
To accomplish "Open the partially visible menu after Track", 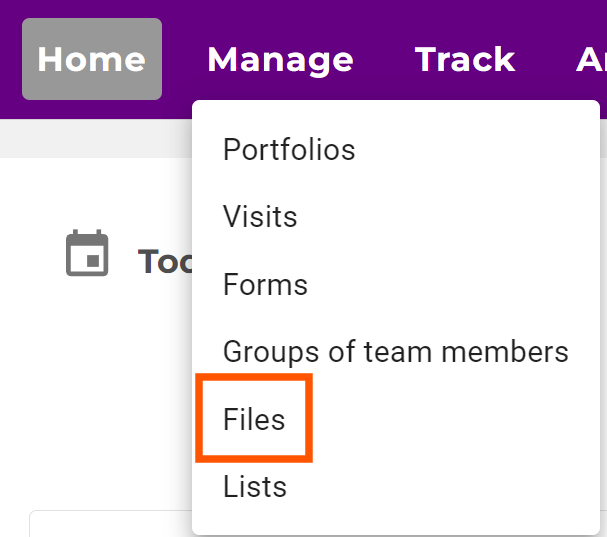I will [x=591, y=59].
